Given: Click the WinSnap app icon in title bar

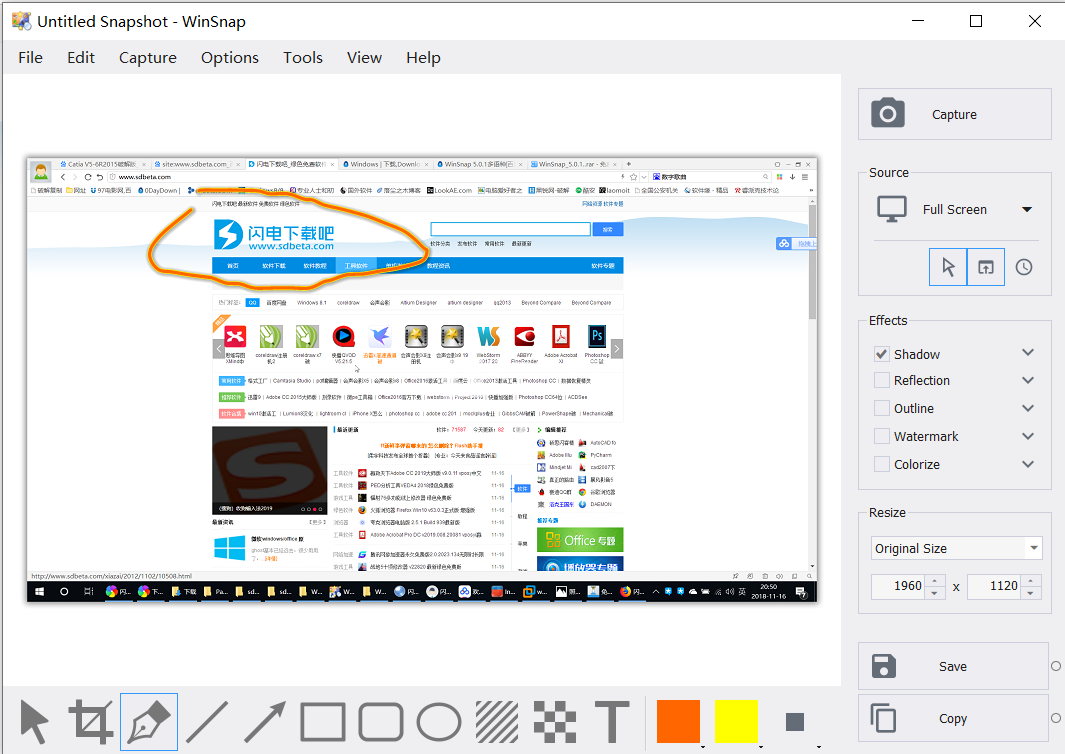Looking at the screenshot, I should (x=22, y=21).
